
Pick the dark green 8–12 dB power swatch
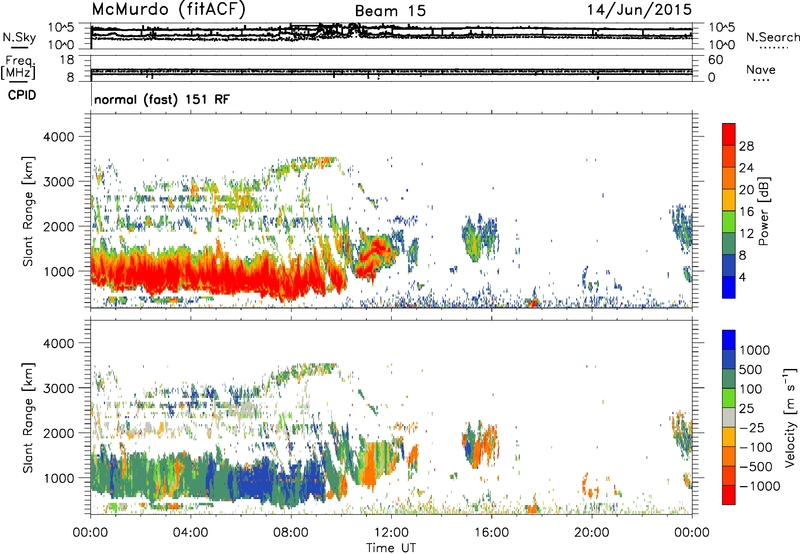pos(729,243)
